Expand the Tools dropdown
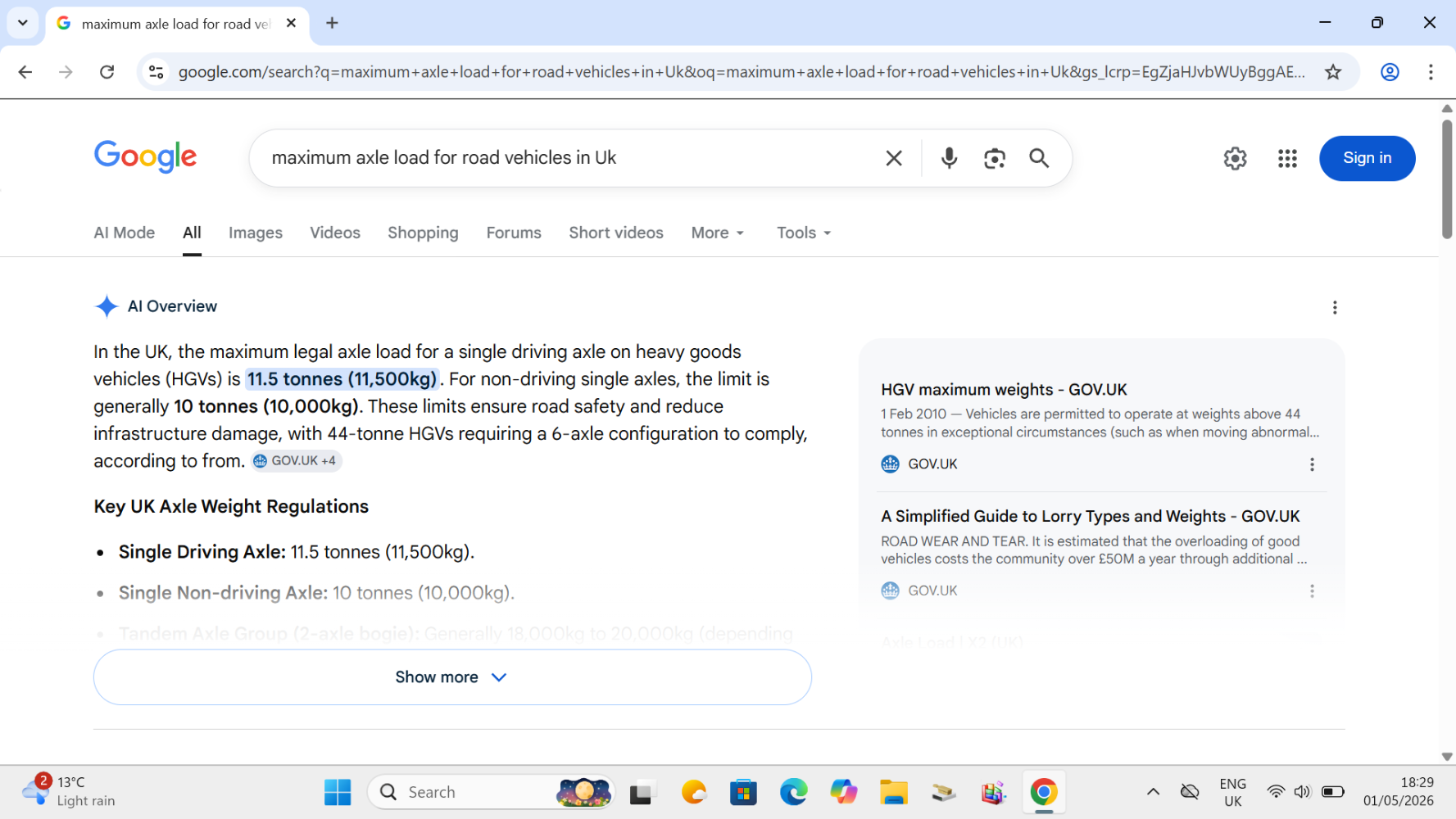 click(804, 233)
